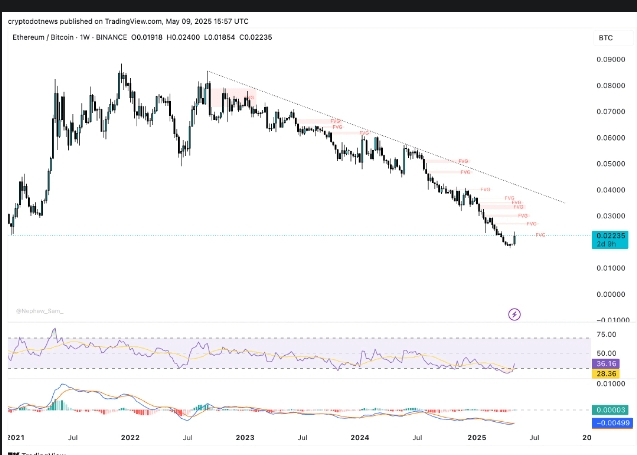Viewport: 637px width, 455px height.
Task: Click the 2024 time axis label
Action: pyautogui.click(x=360, y=438)
